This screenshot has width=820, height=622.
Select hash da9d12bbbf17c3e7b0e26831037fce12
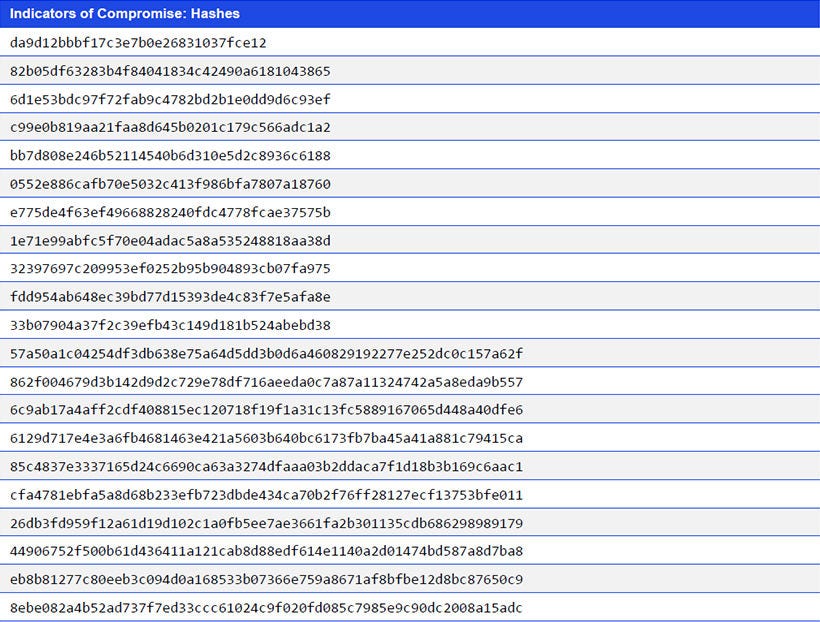[x=138, y=43]
